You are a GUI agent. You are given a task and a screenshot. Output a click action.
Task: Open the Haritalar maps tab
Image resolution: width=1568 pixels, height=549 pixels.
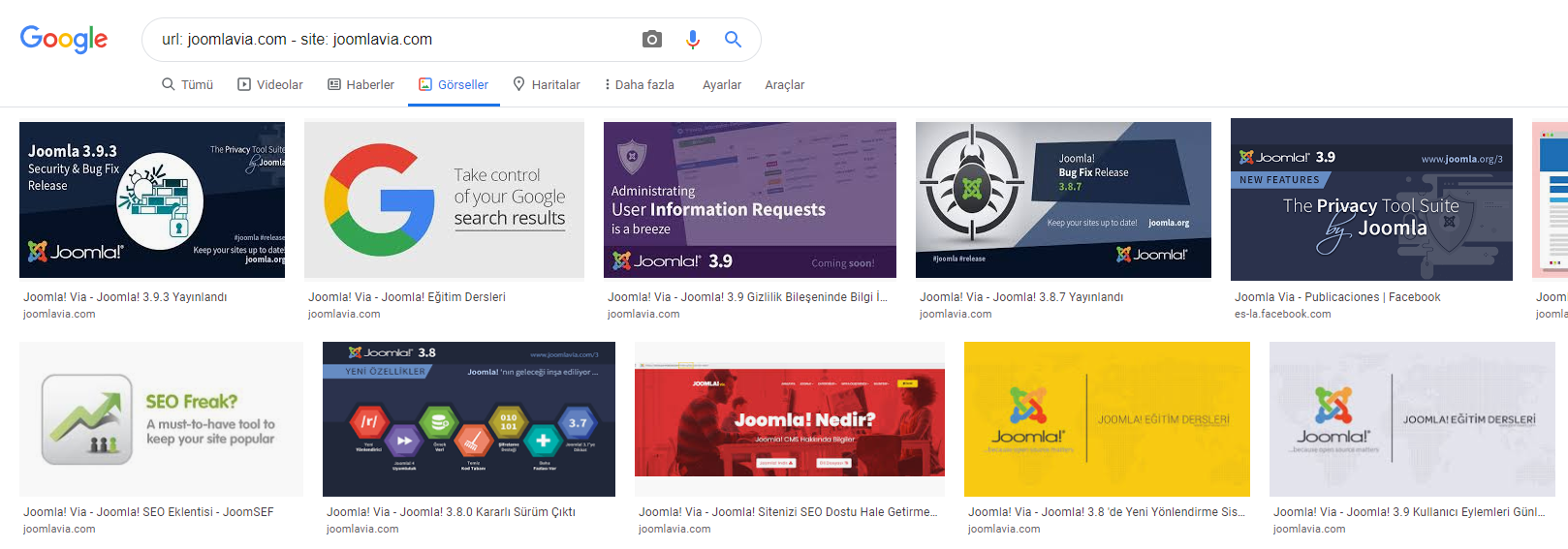[547, 85]
